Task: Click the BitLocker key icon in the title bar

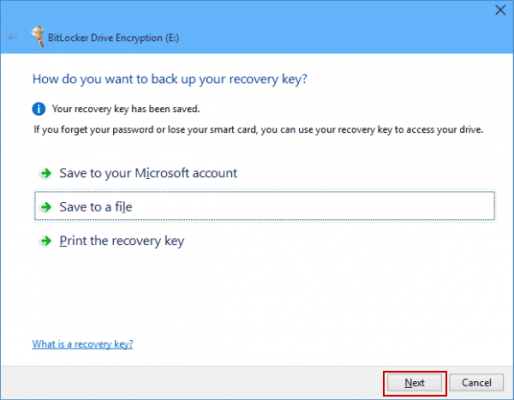Action: pyautogui.click(x=37, y=37)
